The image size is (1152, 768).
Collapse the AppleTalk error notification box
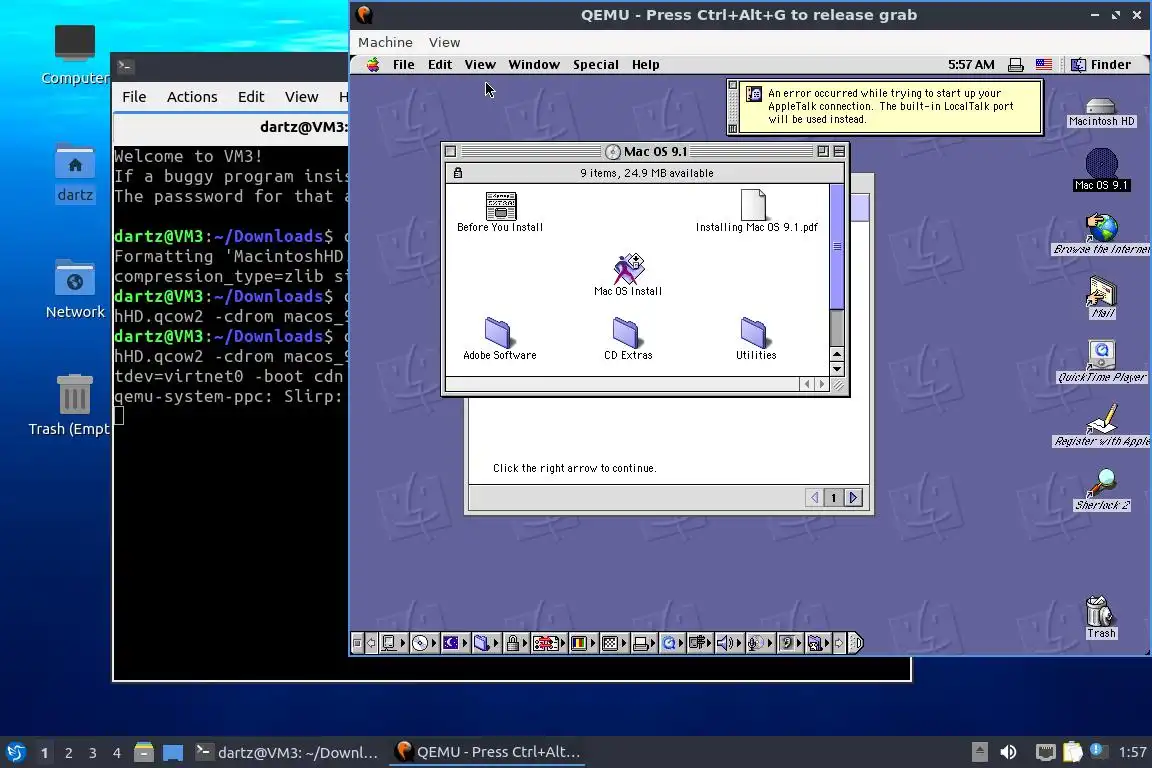pos(732,129)
